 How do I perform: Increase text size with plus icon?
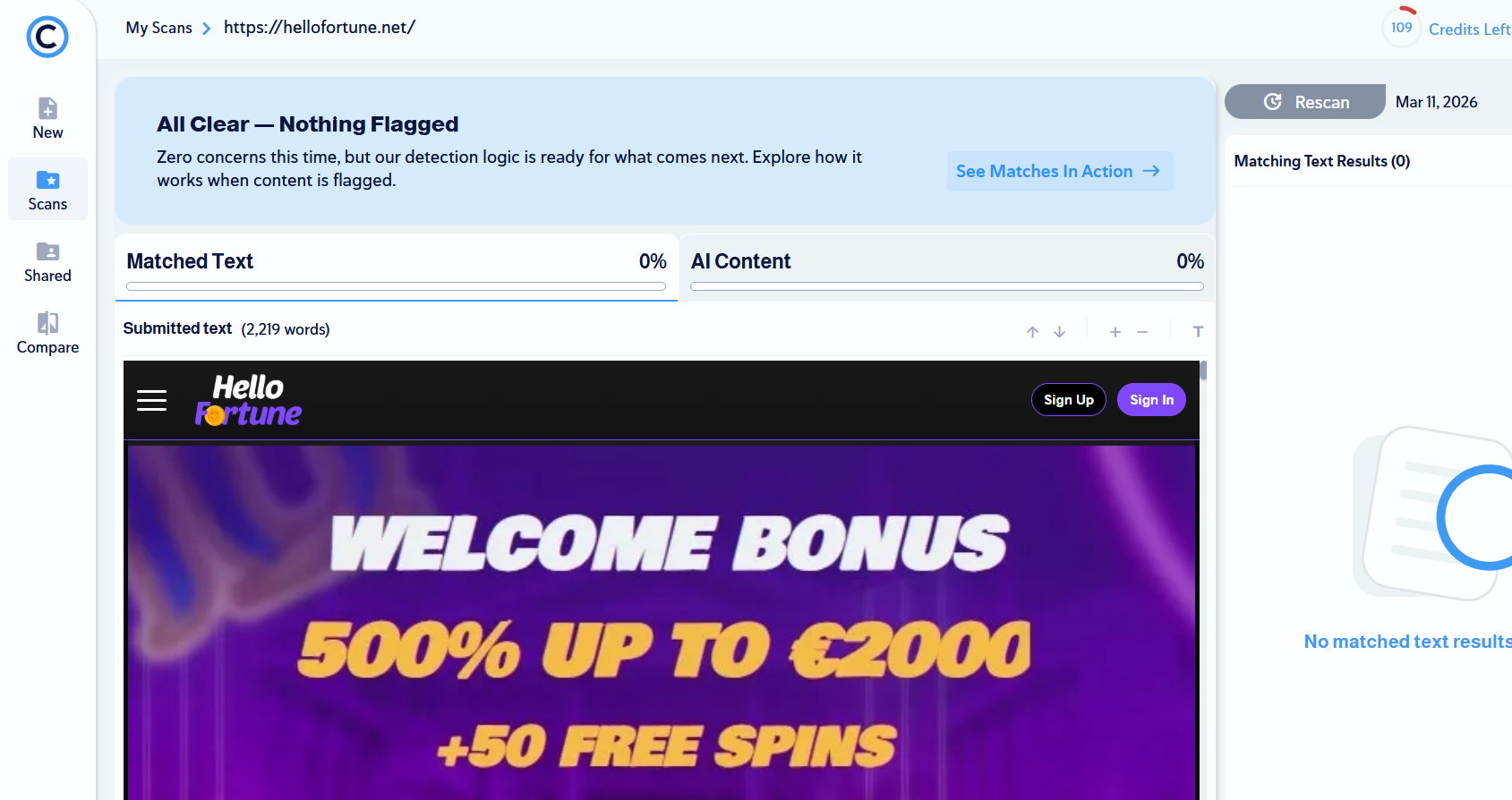[1115, 332]
